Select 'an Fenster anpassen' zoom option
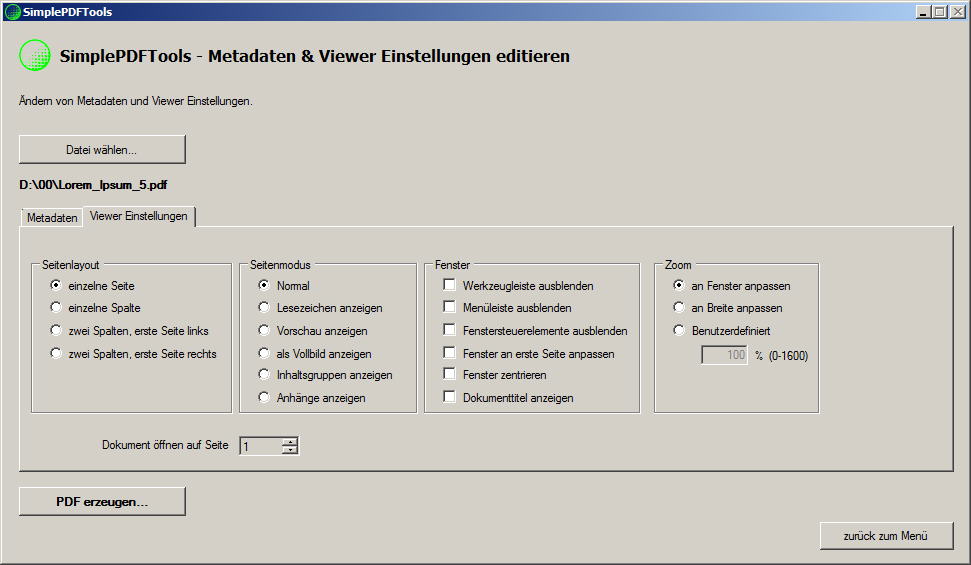 click(679, 285)
